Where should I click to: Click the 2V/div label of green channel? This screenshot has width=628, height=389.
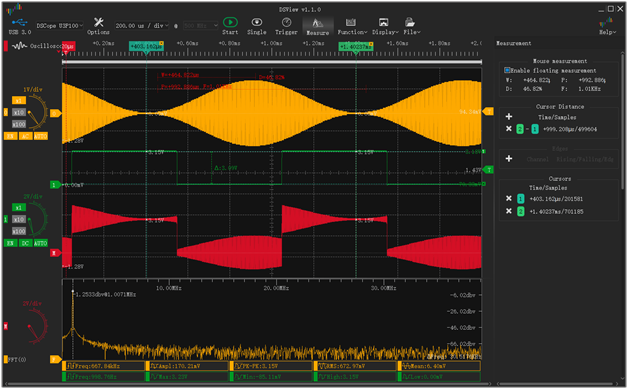[x=33, y=197]
